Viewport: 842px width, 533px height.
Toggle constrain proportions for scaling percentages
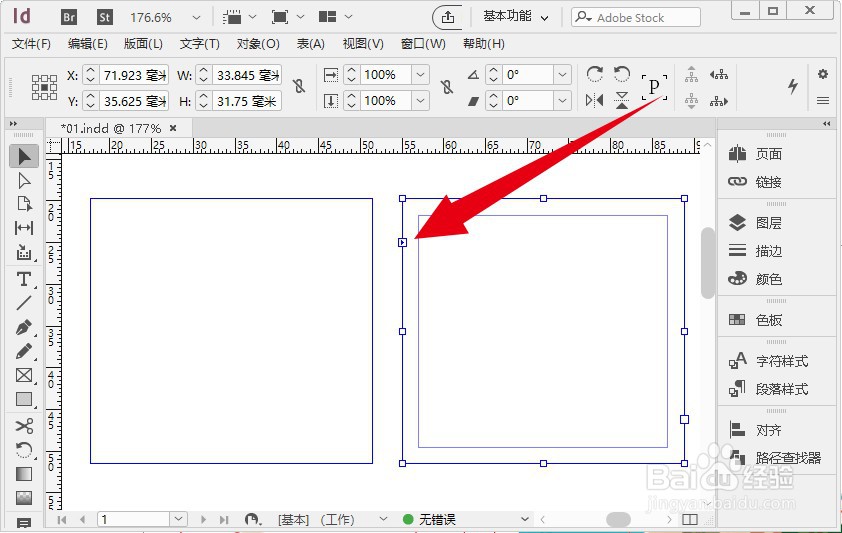tap(446, 88)
